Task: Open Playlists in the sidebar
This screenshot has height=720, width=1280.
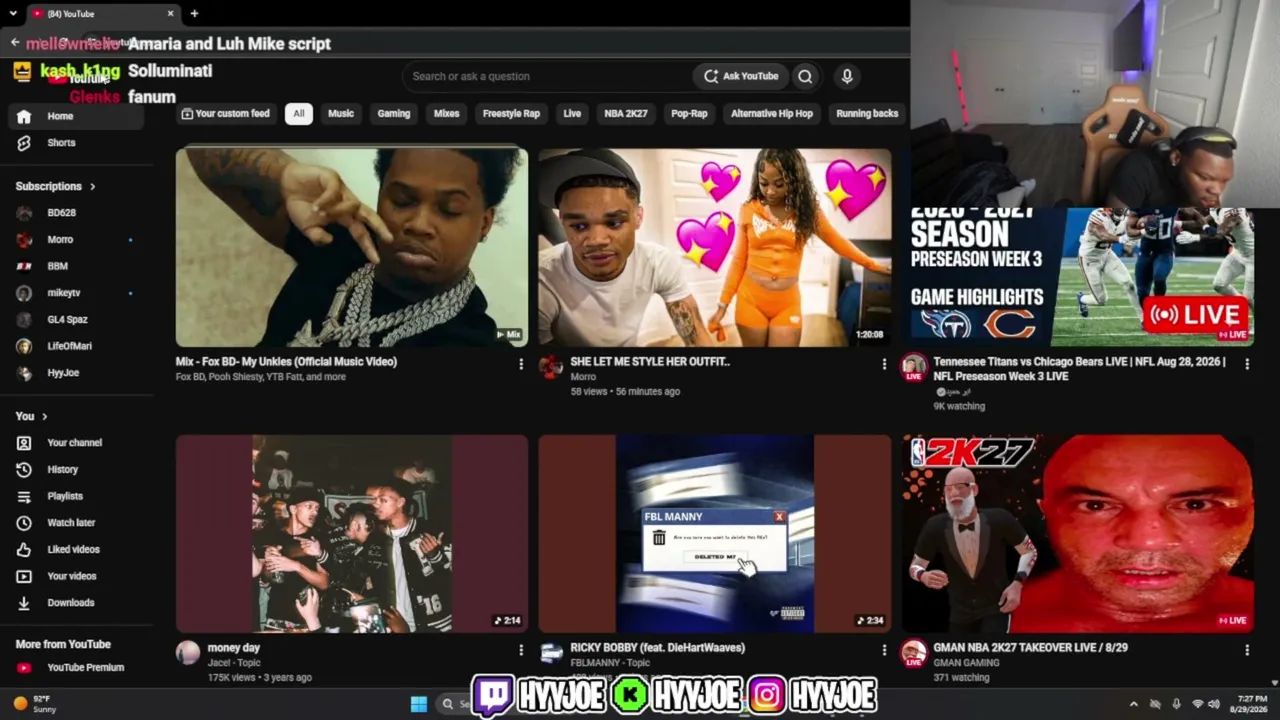Action: [75, 496]
